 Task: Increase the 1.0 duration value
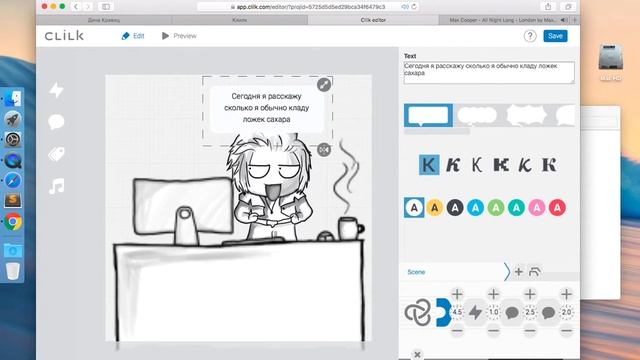coord(493,294)
